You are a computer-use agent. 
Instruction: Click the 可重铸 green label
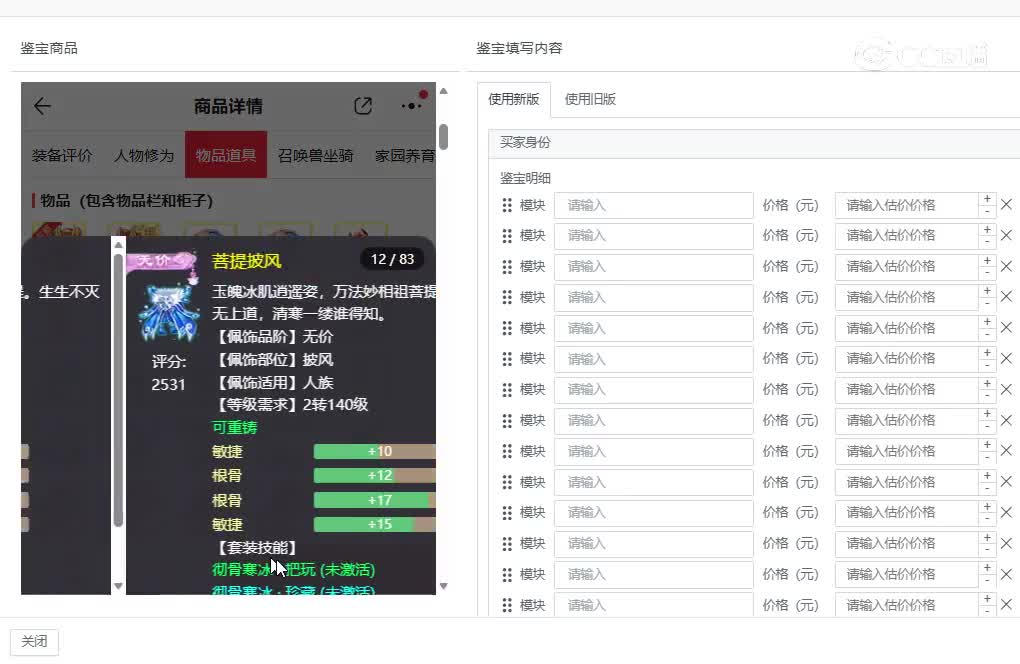[x=235, y=427]
